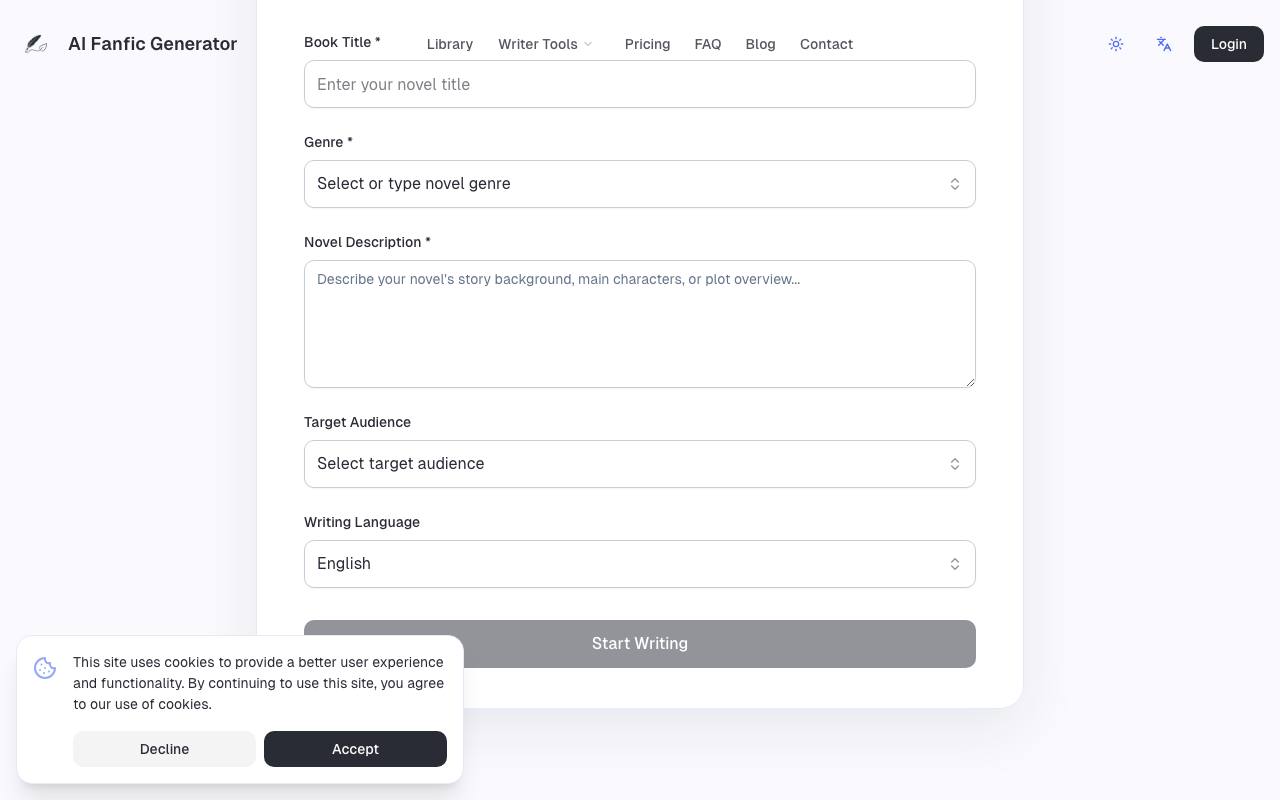Click the Writing Language chevron arrows
Screen dimensions: 1280x800
tap(955, 564)
